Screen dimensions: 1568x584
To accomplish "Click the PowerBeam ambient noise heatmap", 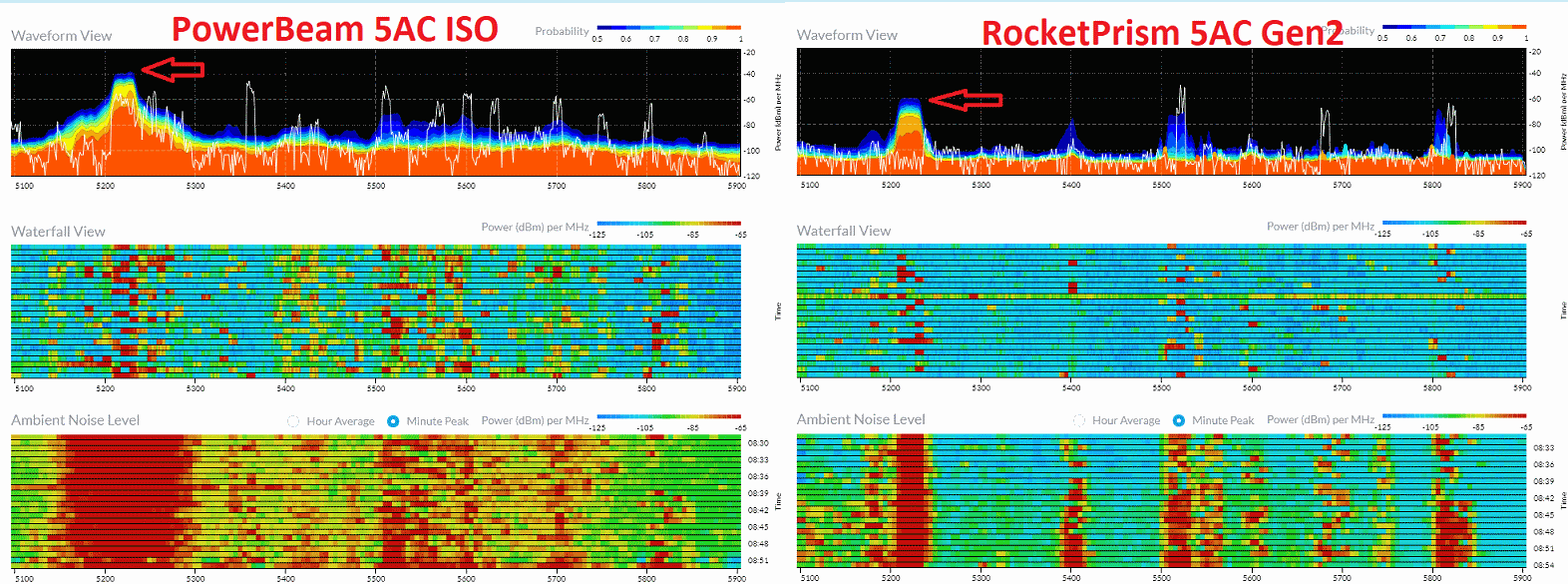I will pos(376,502).
